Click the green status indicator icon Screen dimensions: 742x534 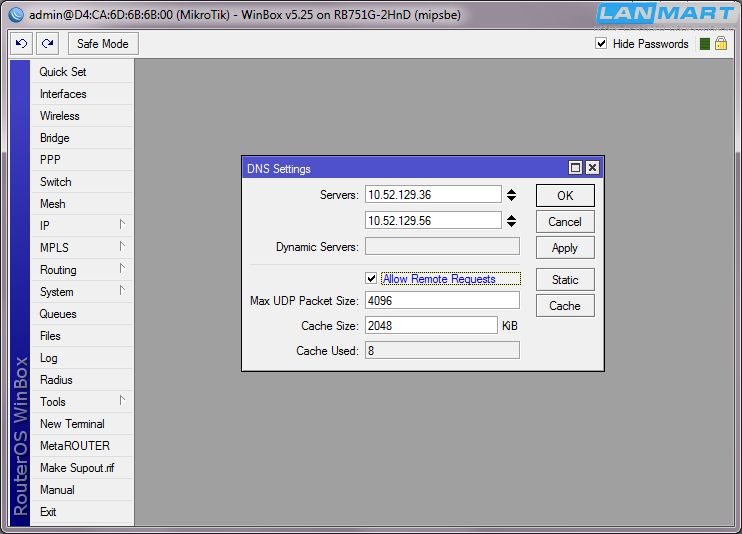(705, 44)
